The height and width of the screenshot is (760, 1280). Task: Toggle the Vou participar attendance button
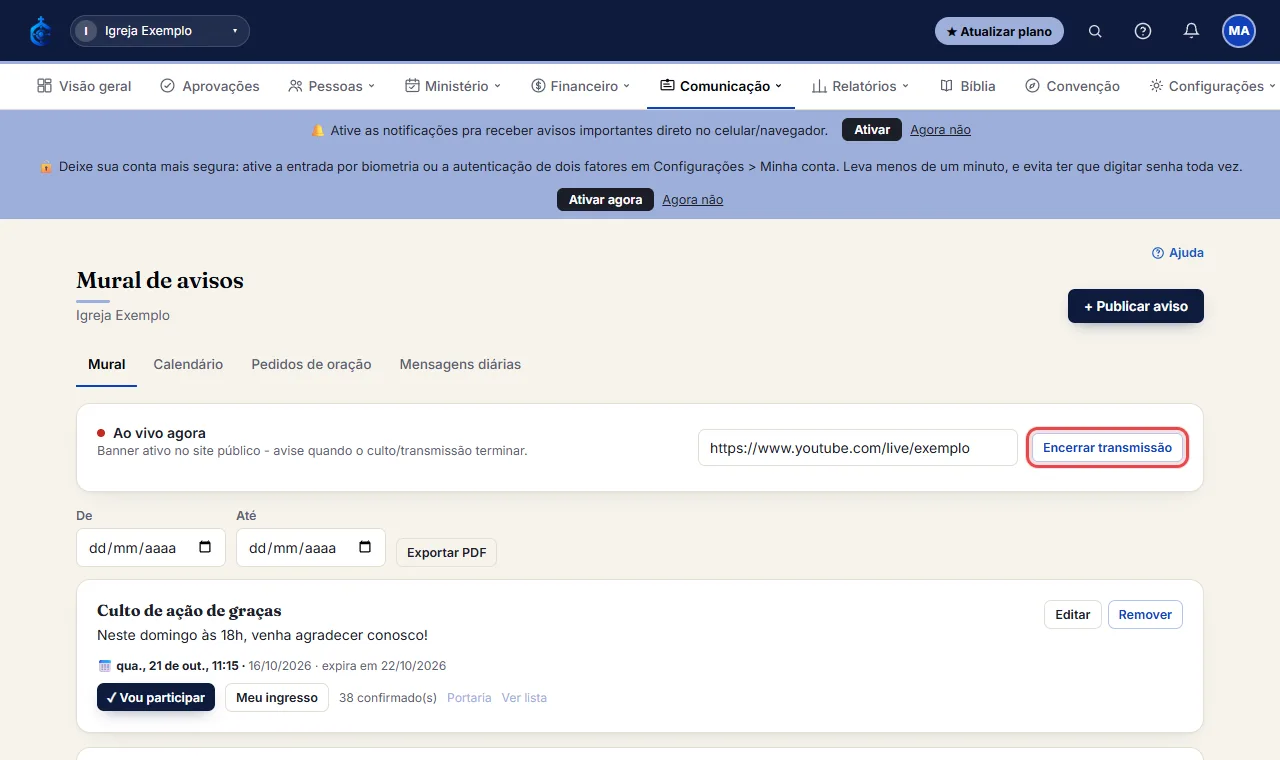tap(156, 697)
